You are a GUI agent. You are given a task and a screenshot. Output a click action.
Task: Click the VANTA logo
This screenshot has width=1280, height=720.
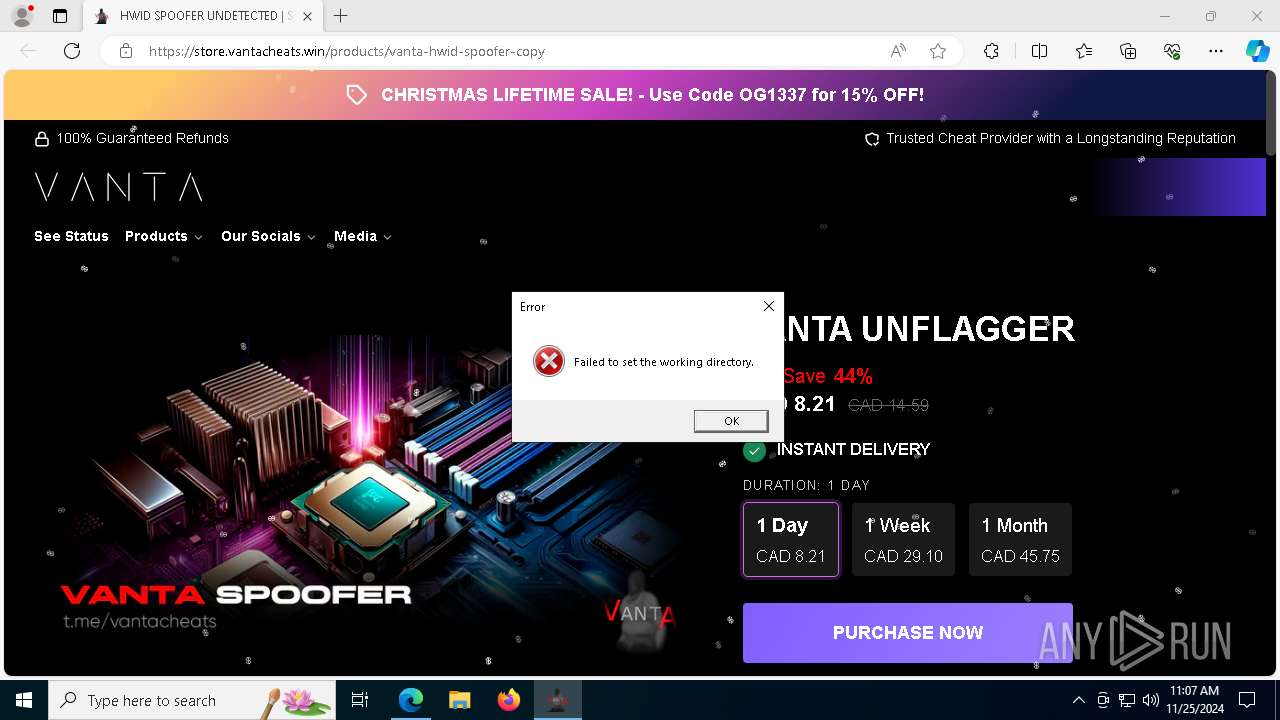coord(119,187)
